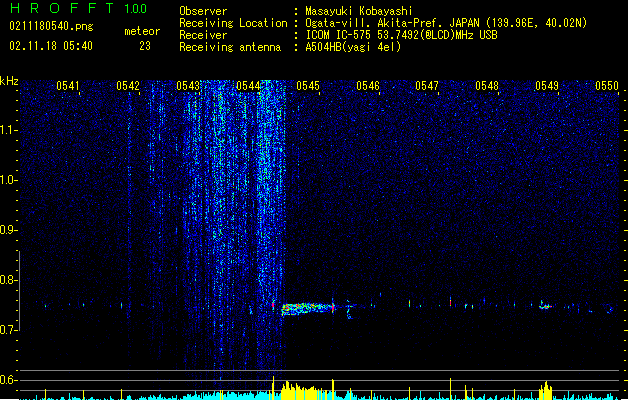The height and width of the screenshot is (400, 629).
Task: Click the 0550 time marker
Action: point(607,85)
